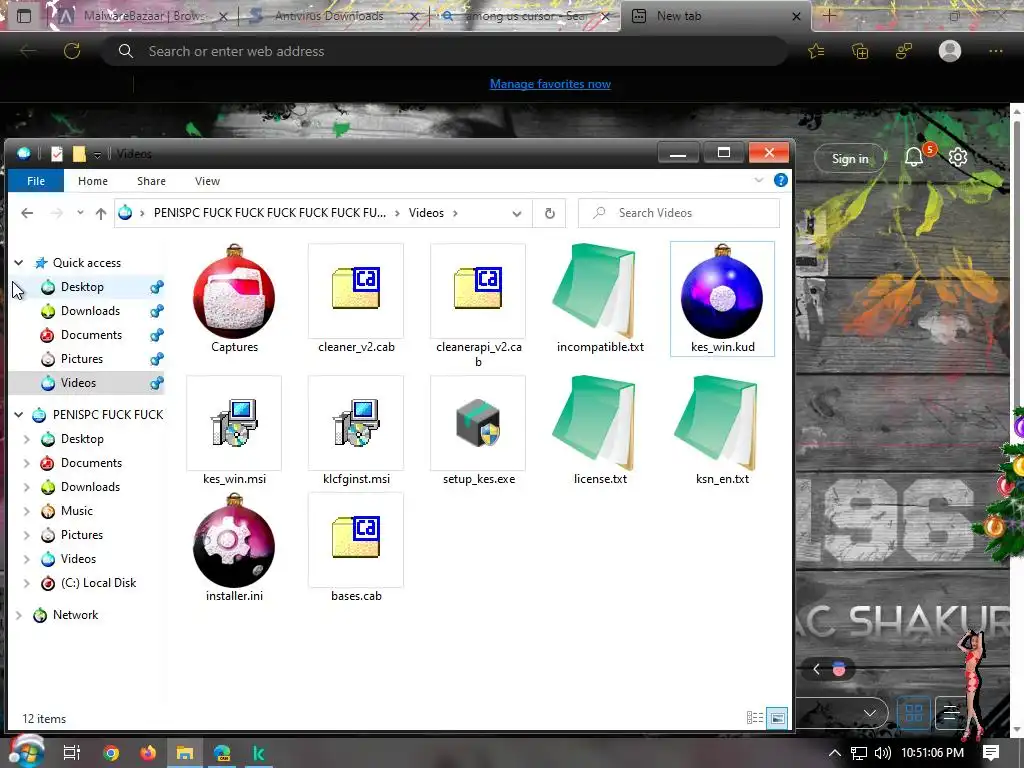Select Documents in Quick access
The height and width of the screenshot is (768, 1024).
[x=91, y=335]
